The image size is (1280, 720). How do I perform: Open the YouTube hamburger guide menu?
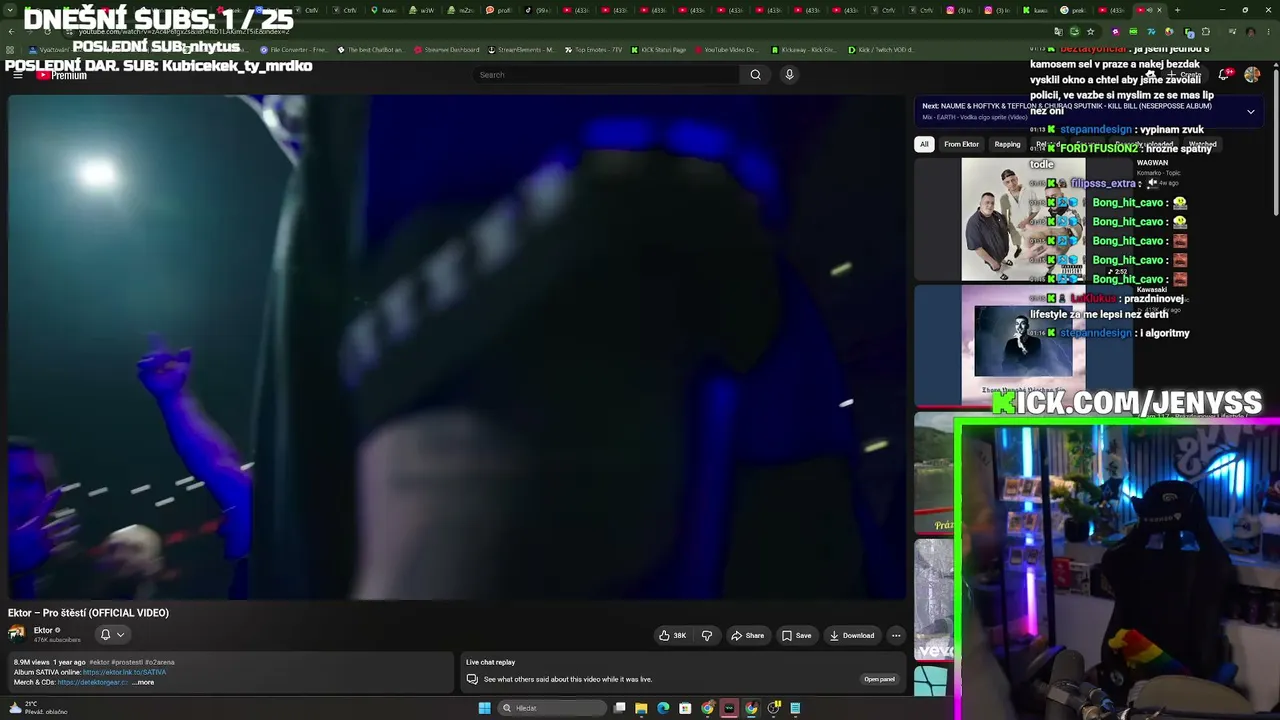coord(17,75)
